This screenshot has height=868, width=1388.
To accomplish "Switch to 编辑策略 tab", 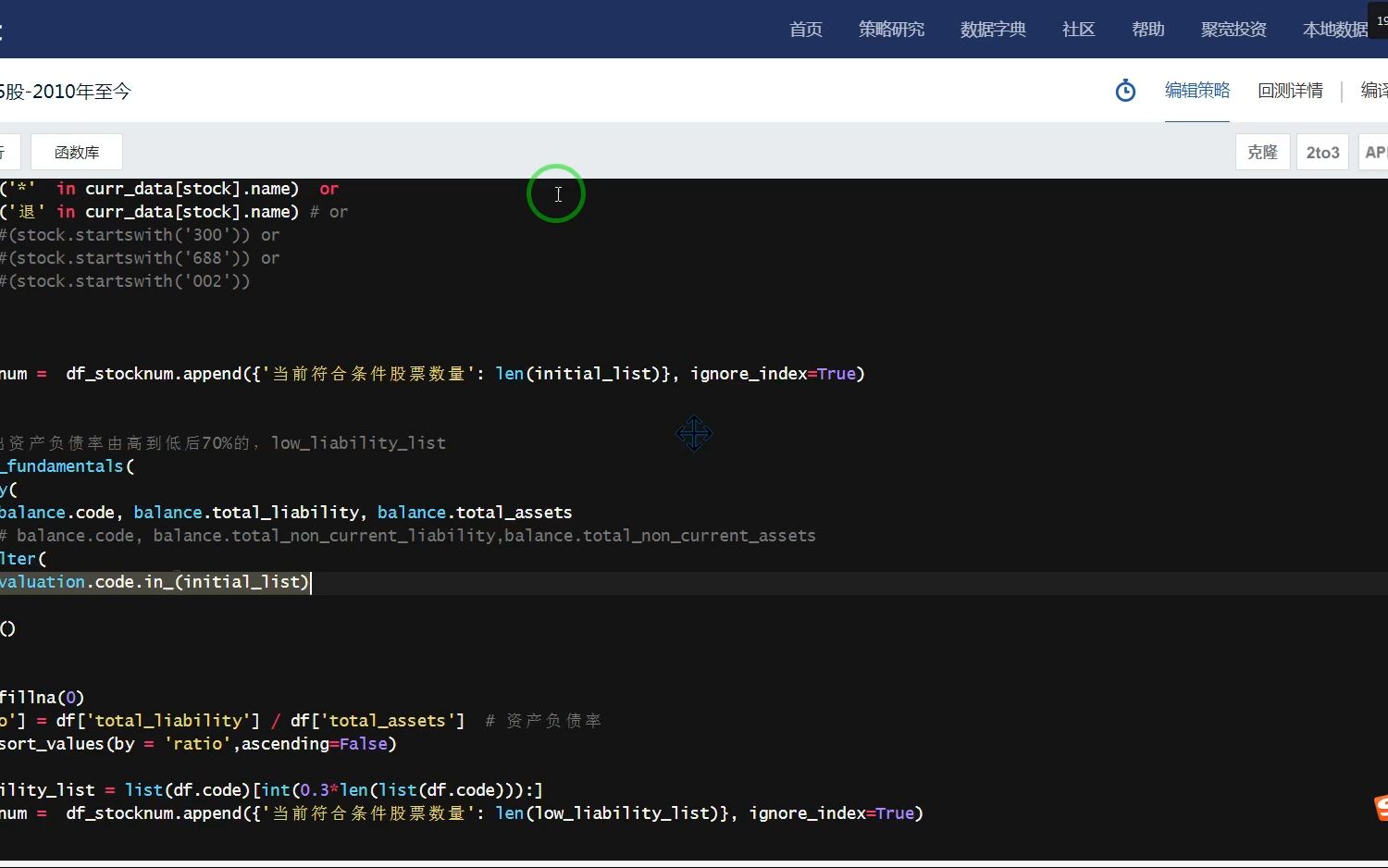I will 1197,91.
